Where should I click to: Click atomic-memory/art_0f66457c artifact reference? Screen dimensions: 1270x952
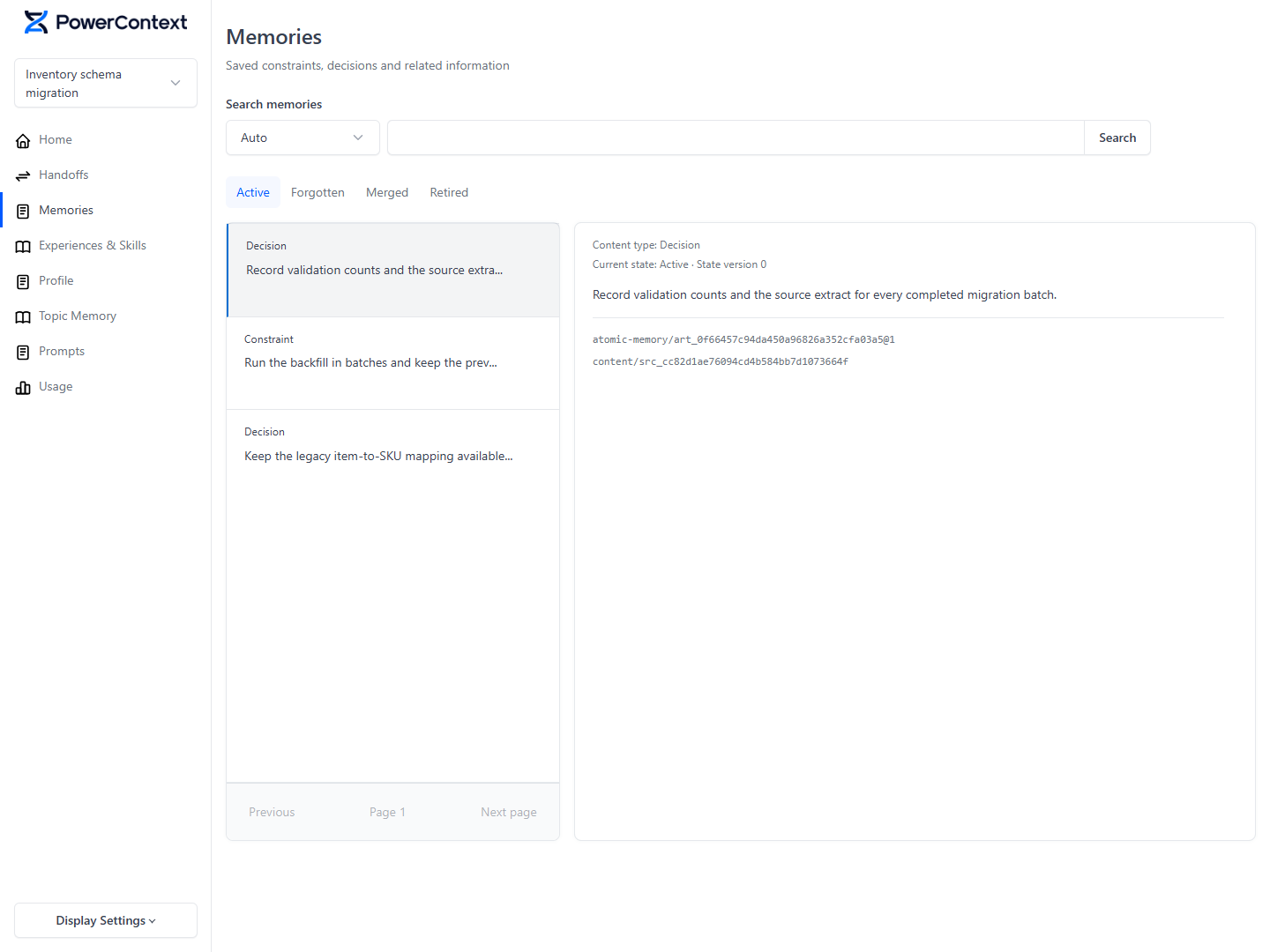point(743,339)
